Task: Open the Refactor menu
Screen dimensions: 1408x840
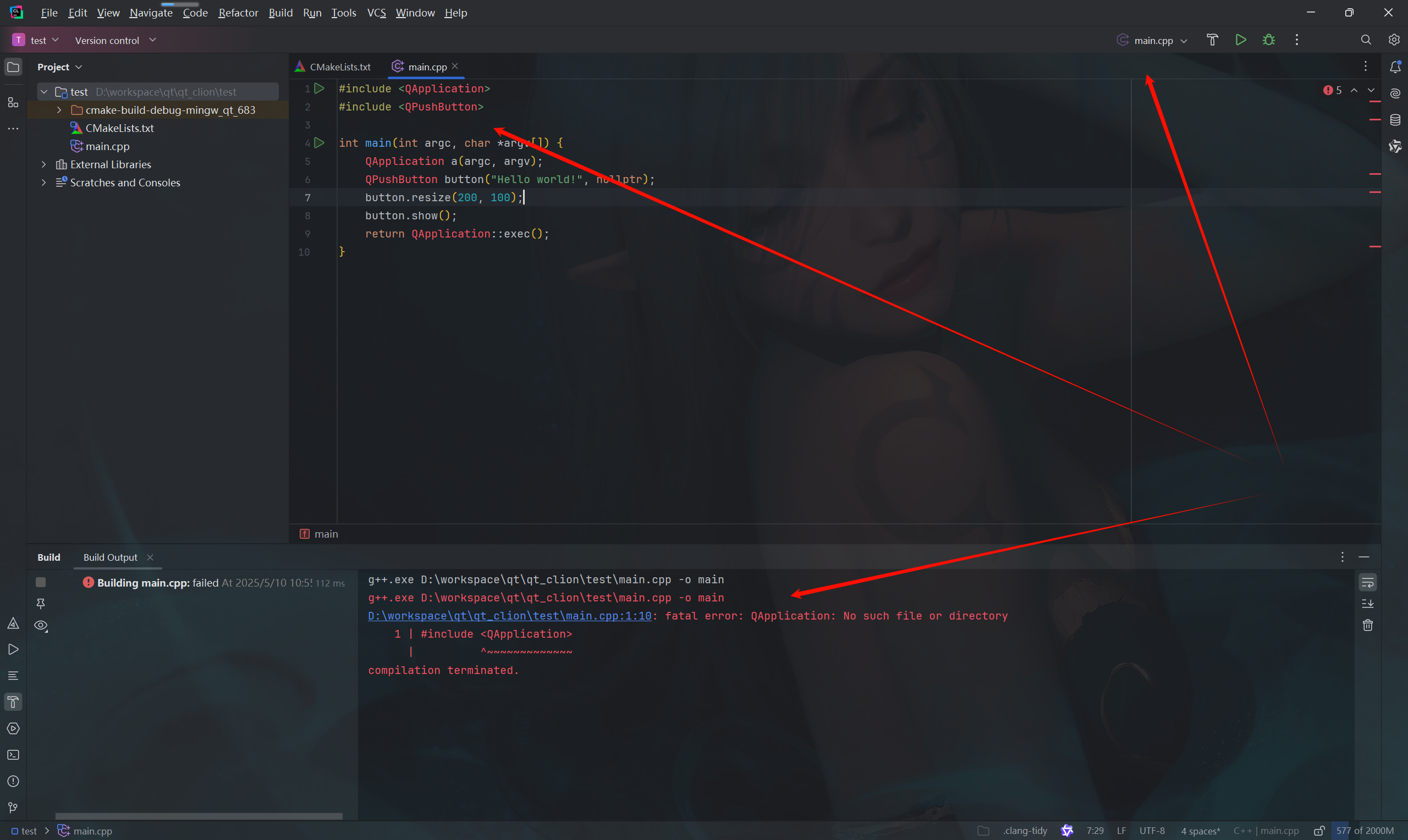Action: click(x=238, y=13)
